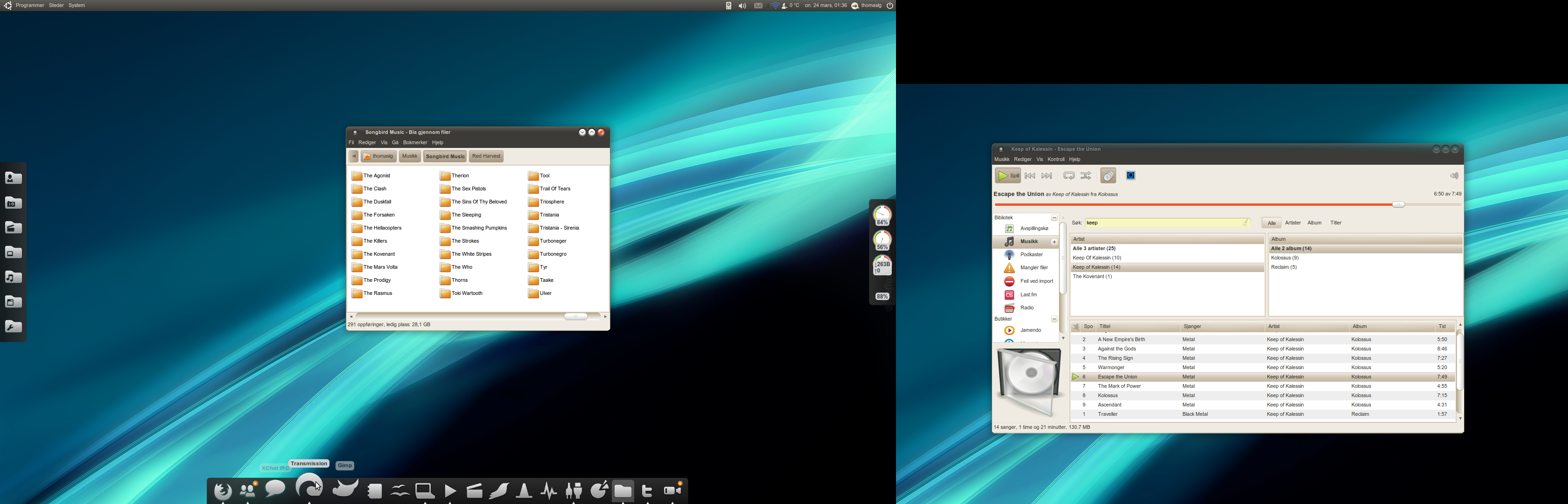Open the Gå menu in file browser
Image resolution: width=1568 pixels, height=504 pixels.
[395, 142]
